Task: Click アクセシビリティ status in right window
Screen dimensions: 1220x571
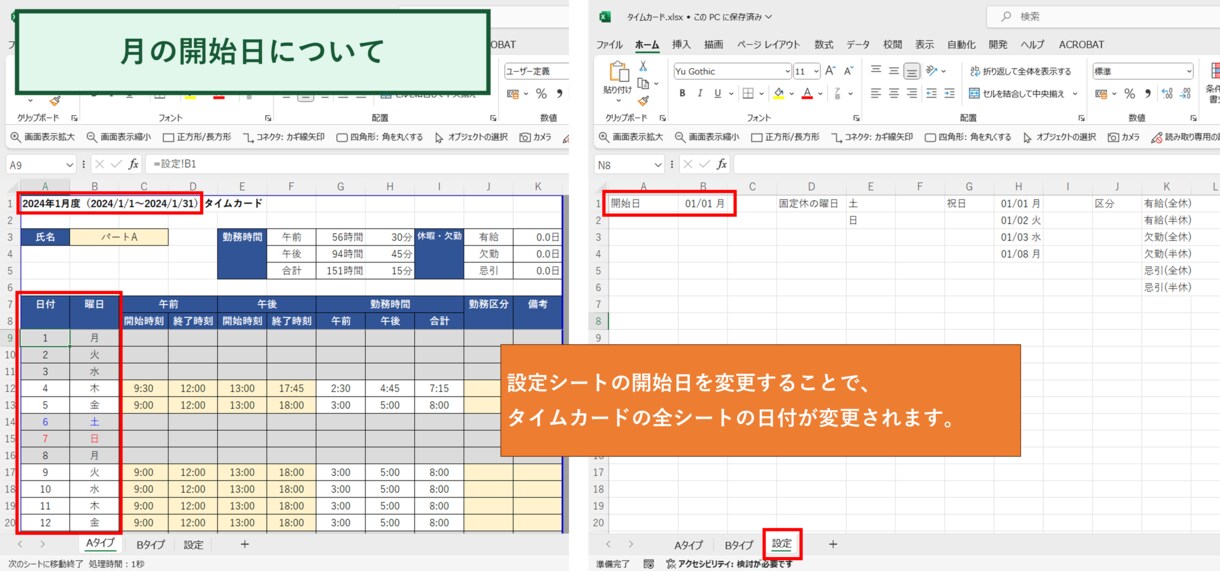Action: pyautogui.click(x=729, y=564)
